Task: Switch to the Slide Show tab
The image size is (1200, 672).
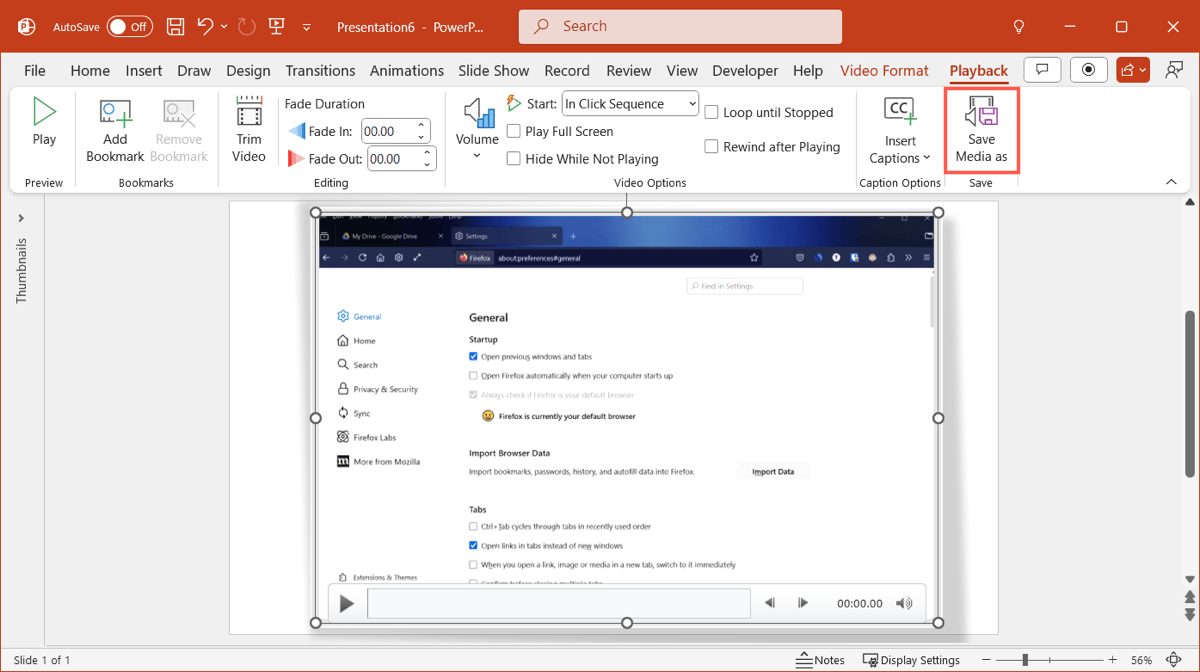Action: pos(494,70)
